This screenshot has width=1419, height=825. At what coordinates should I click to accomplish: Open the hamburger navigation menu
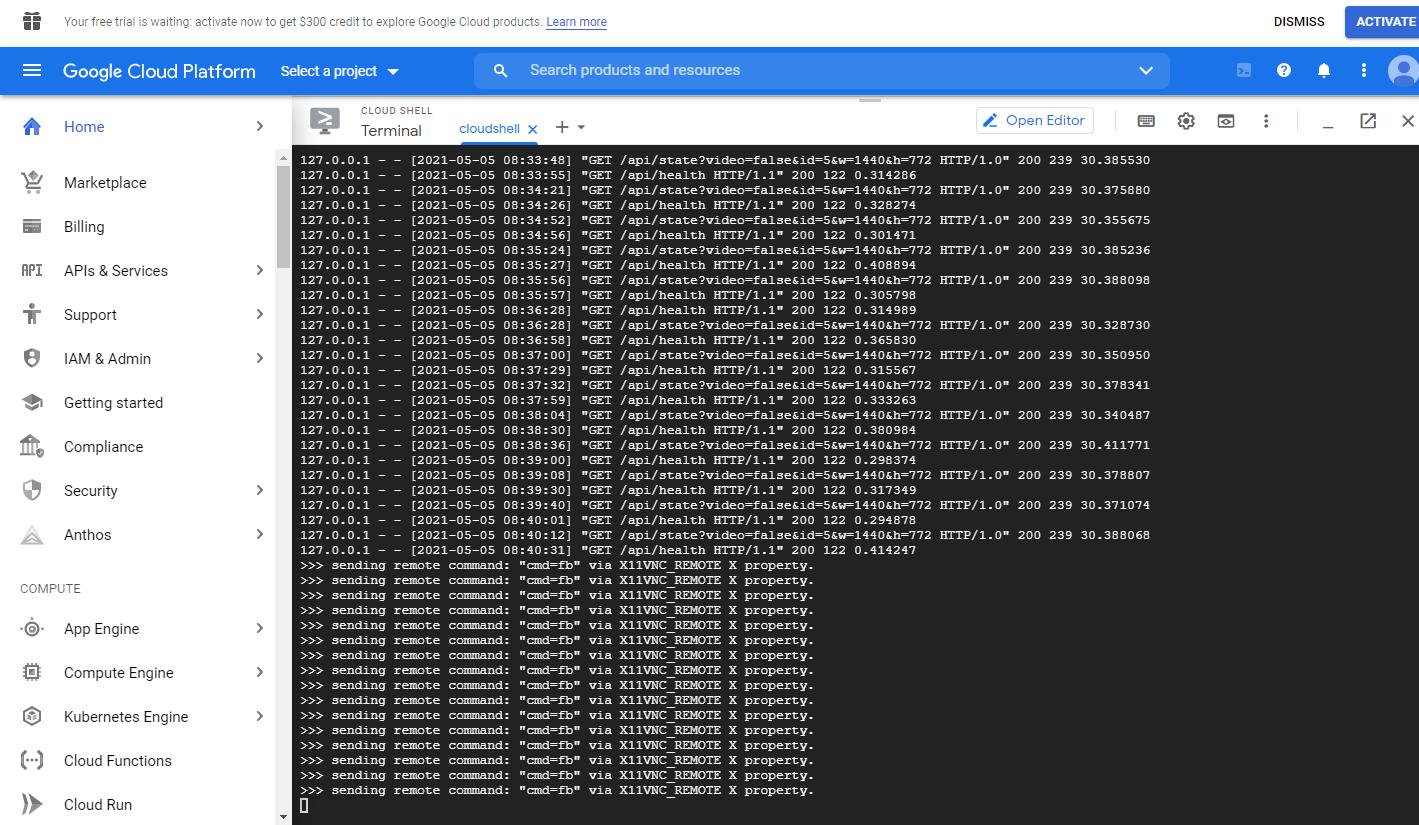pyautogui.click(x=32, y=71)
